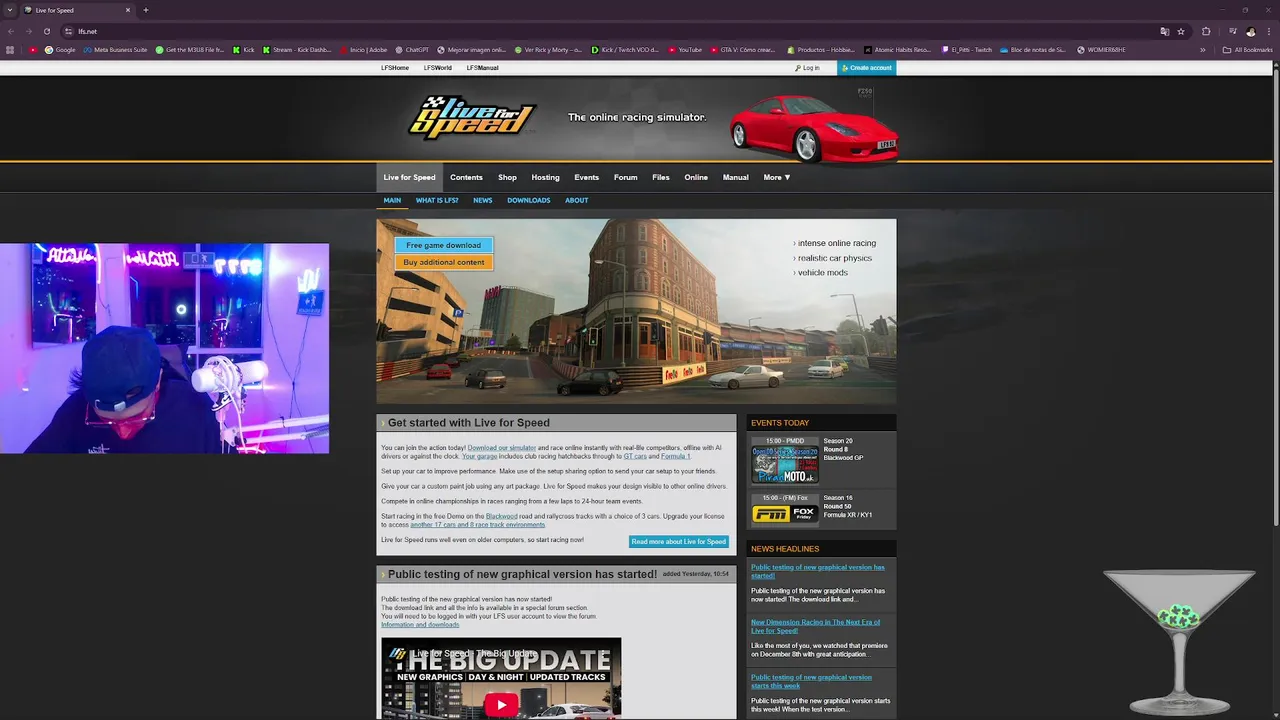
Task: Open a new browser tab
Action: click(x=146, y=10)
